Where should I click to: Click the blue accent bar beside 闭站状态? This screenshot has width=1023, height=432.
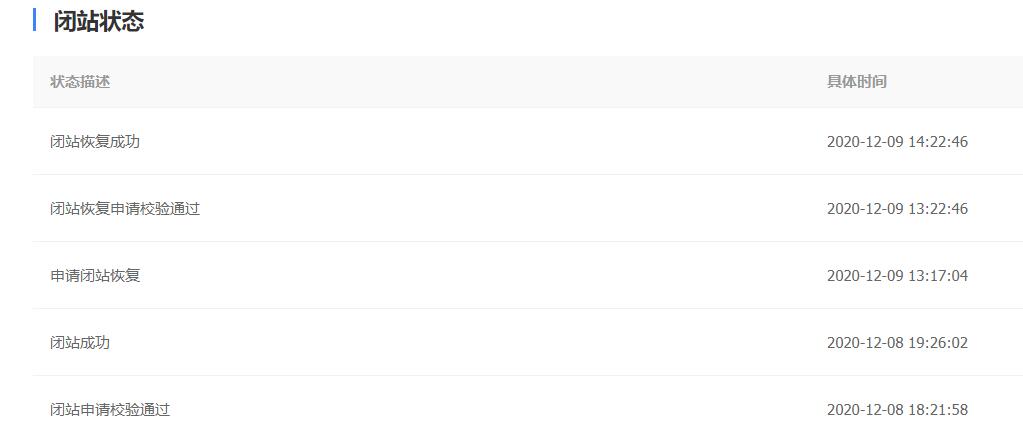(x=35, y=20)
